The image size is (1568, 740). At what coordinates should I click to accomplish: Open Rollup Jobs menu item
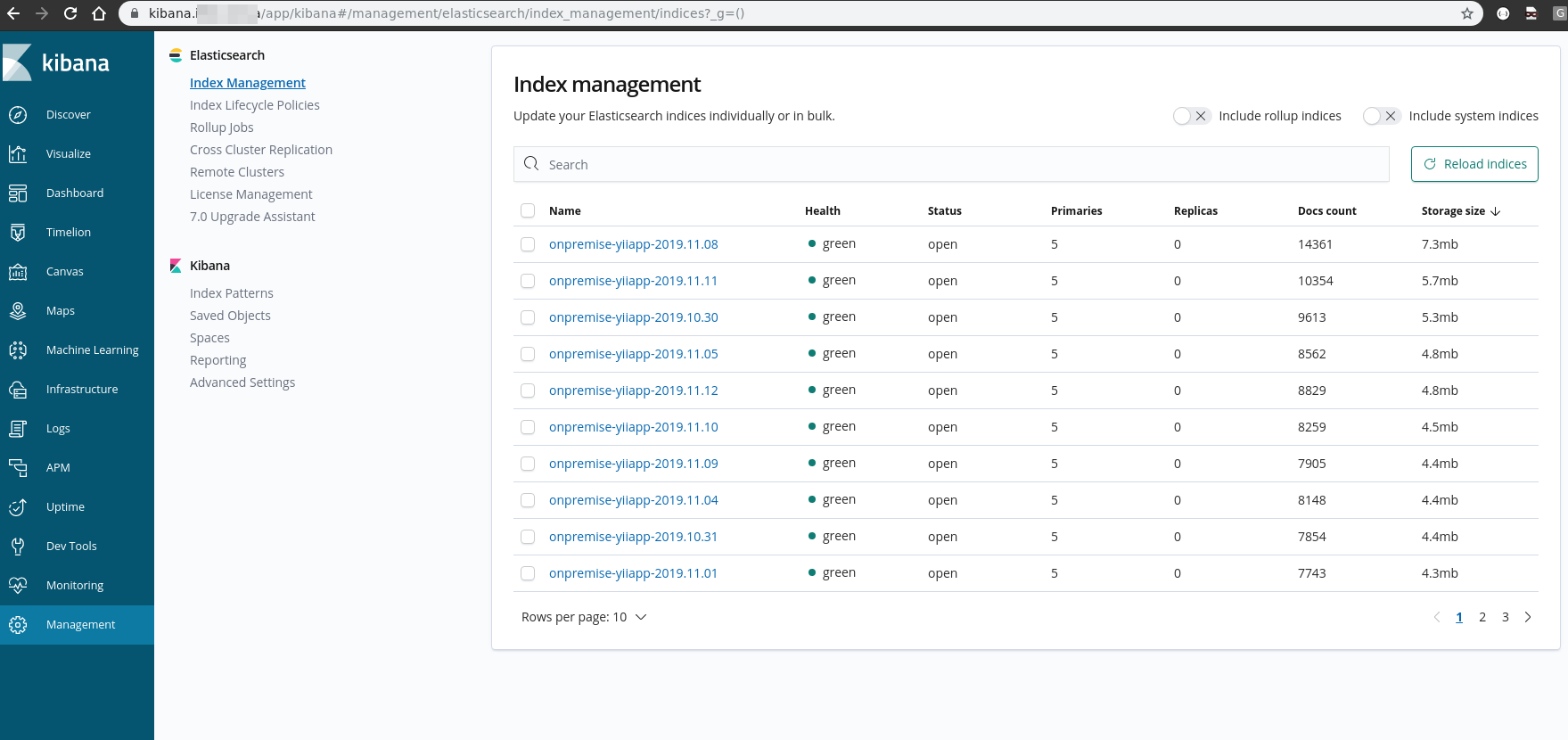pos(222,127)
